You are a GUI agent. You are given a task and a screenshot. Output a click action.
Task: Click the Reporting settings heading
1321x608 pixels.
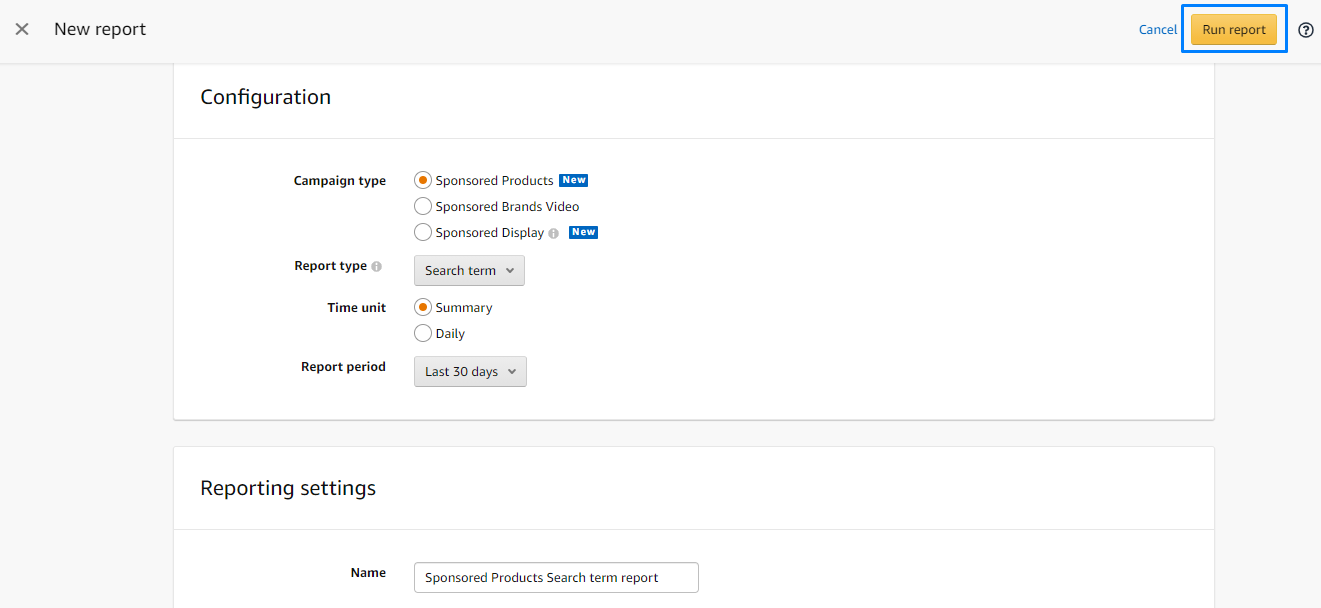288,488
